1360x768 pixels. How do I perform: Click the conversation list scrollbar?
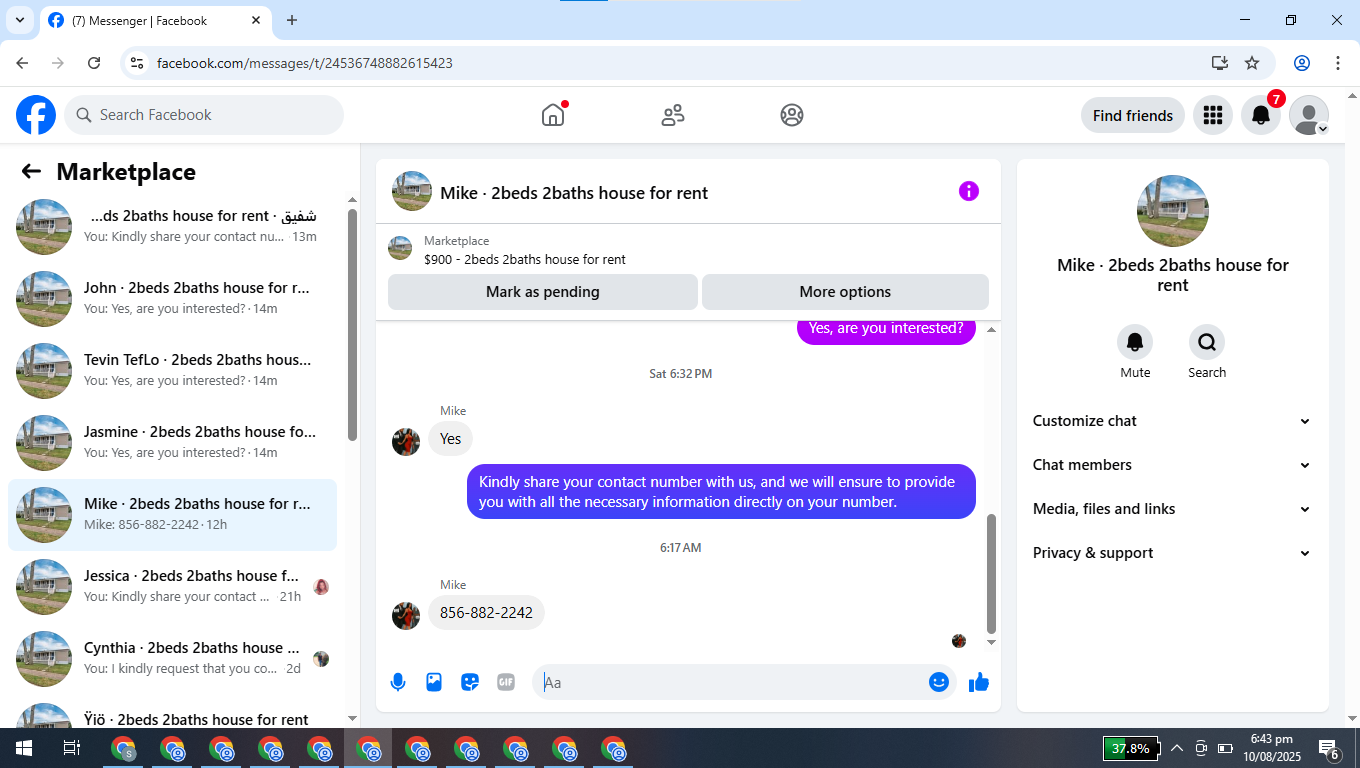point(352,324)
